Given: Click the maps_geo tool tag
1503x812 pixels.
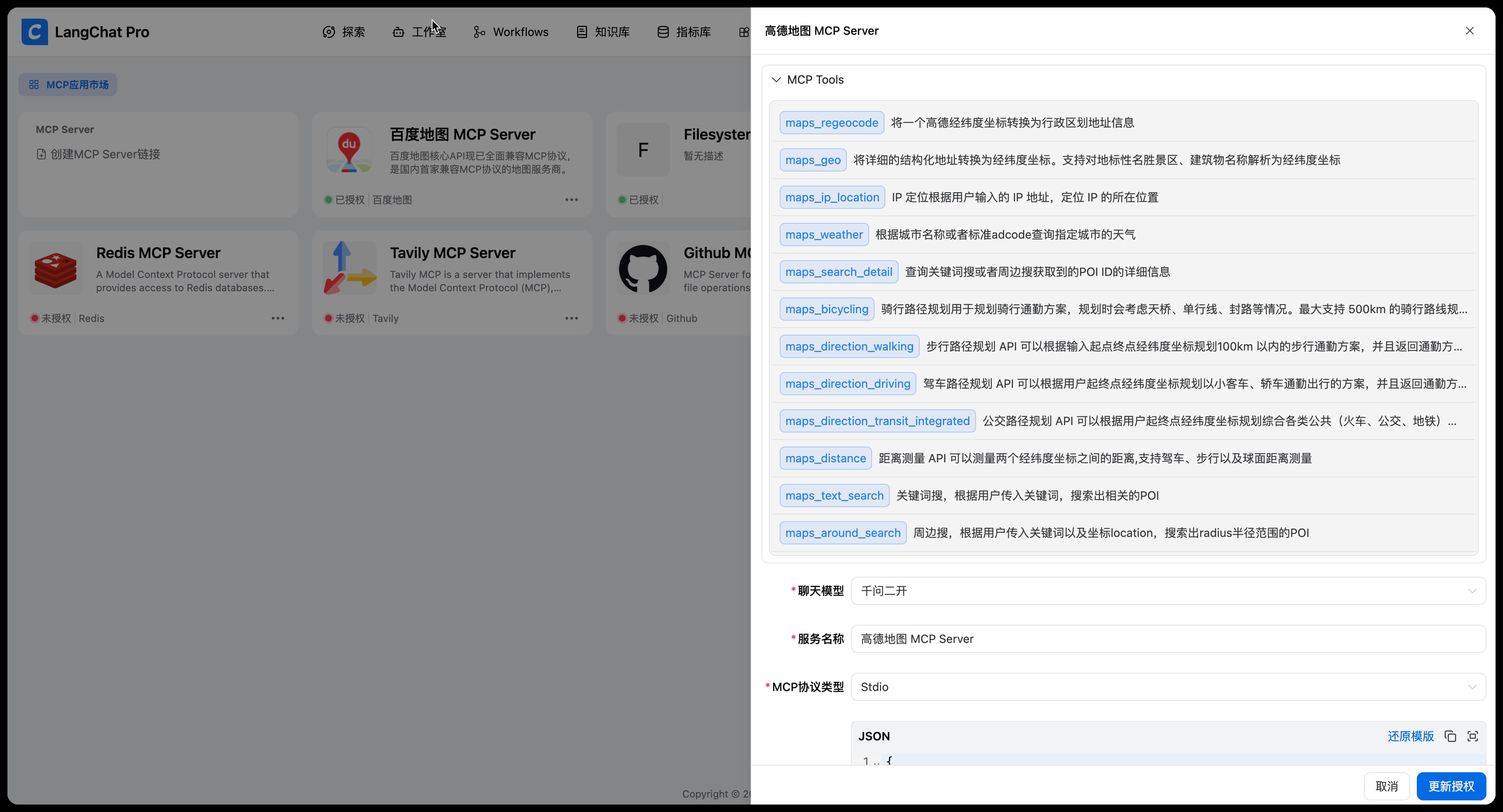Looking at the screenshot, I should (813, 160).
